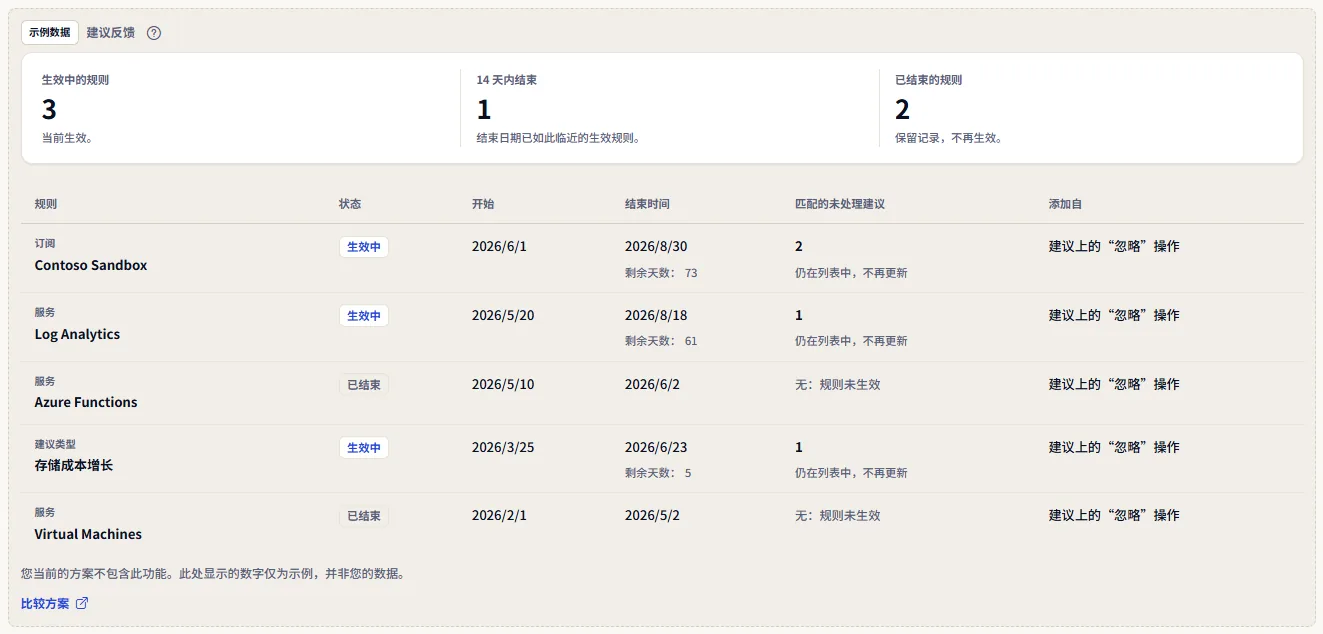Select the 建议反馈 heading text
Screen dimensions: 1323x634
(110, 33)
